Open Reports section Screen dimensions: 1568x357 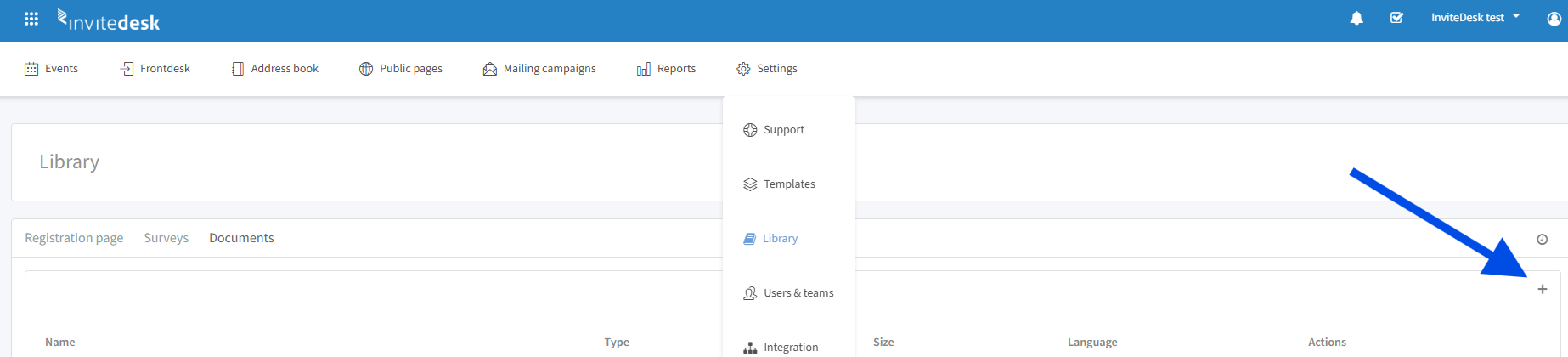(x=666, y=69)
